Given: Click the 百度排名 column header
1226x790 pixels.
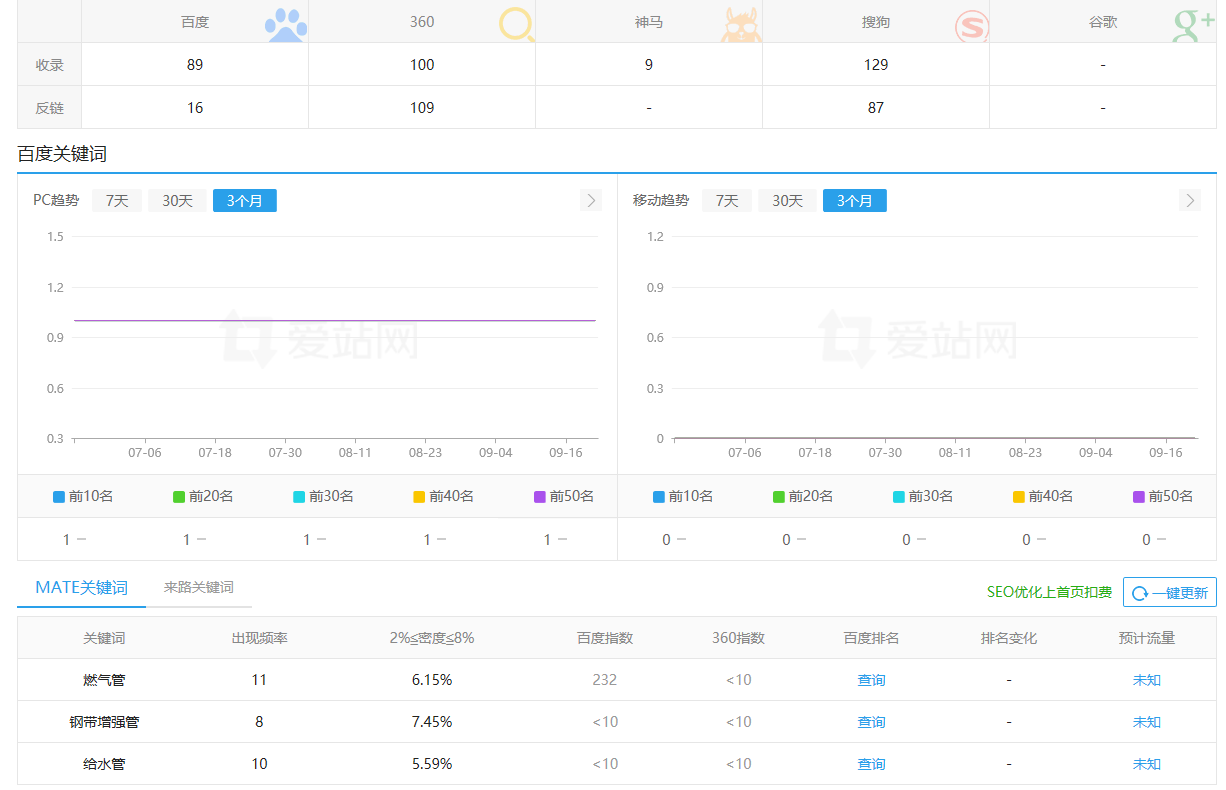Looking at the screenshot, I should pyautogui.click(x=871, y=638).
